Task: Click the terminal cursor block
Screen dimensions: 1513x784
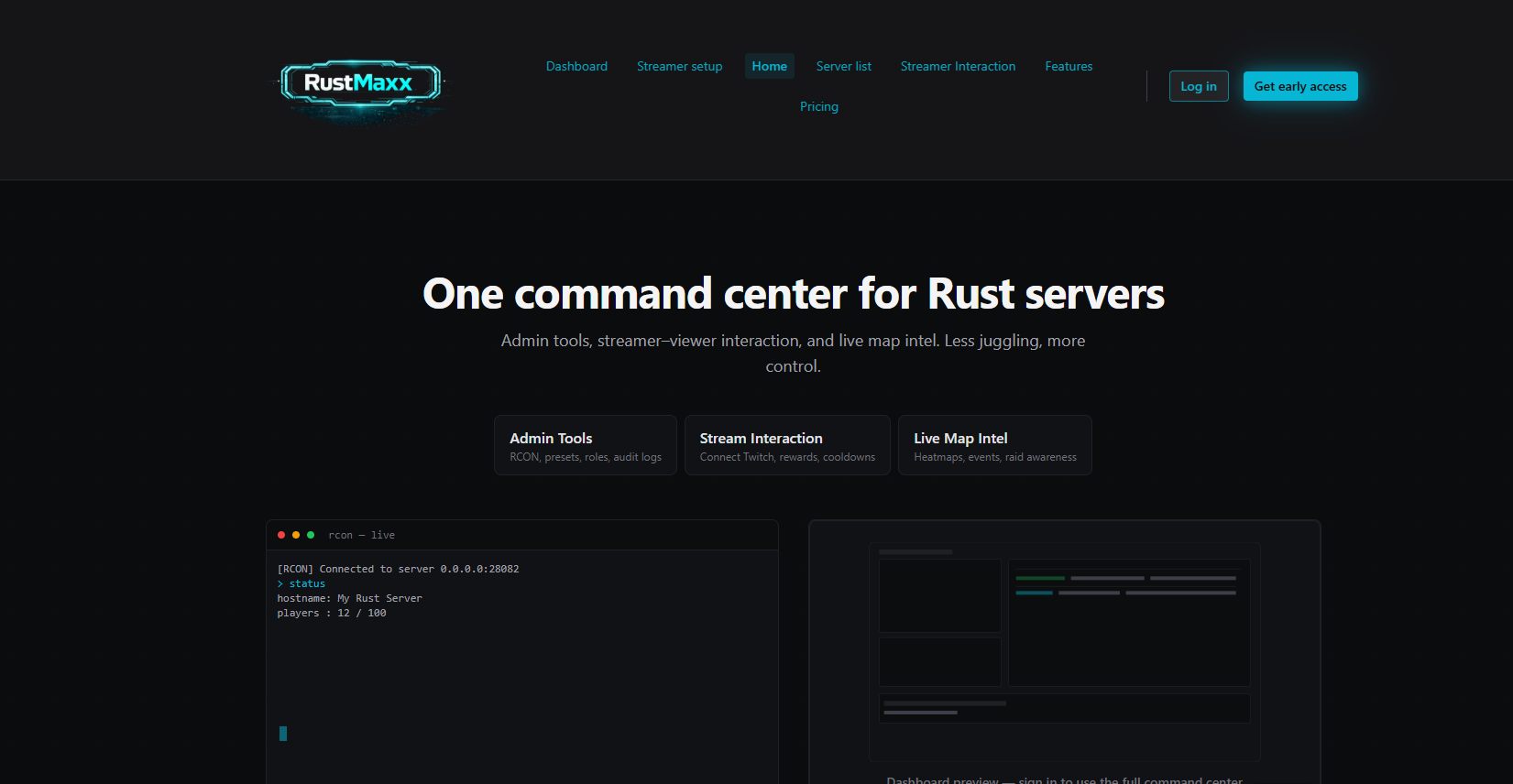Action: (x=283, y=734)
